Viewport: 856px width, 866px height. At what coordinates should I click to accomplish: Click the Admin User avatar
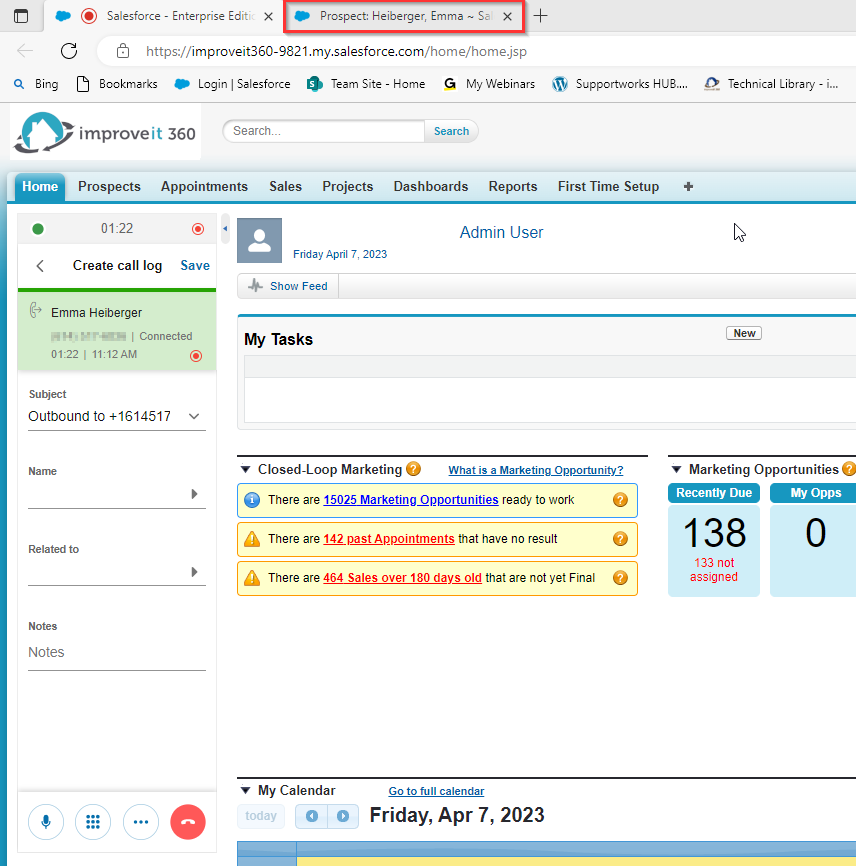(x=260, y=240)
